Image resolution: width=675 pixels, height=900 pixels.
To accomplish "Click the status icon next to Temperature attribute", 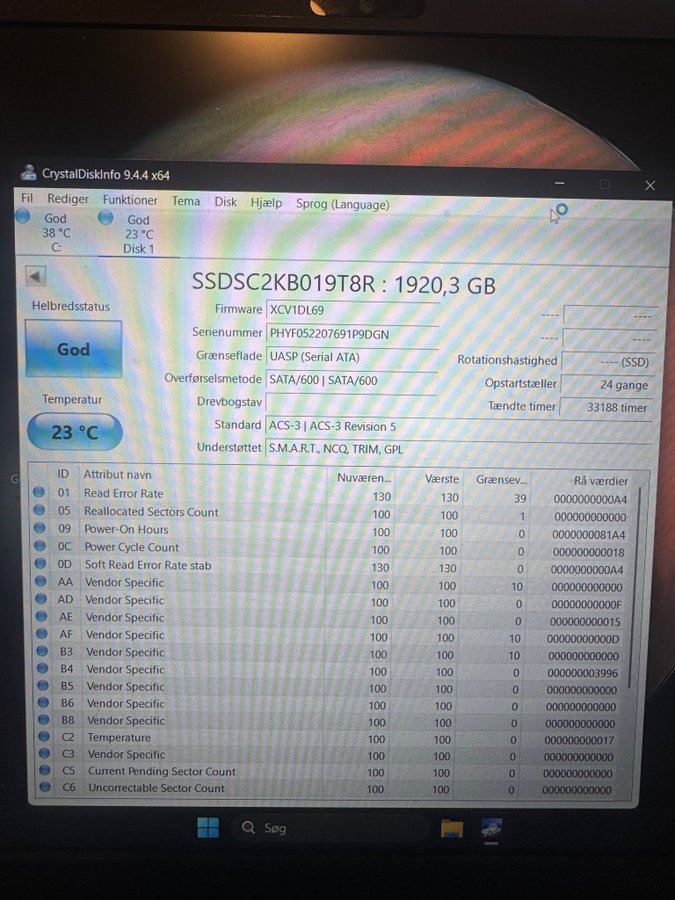I will pyautogui.click(x=41, y=737).
